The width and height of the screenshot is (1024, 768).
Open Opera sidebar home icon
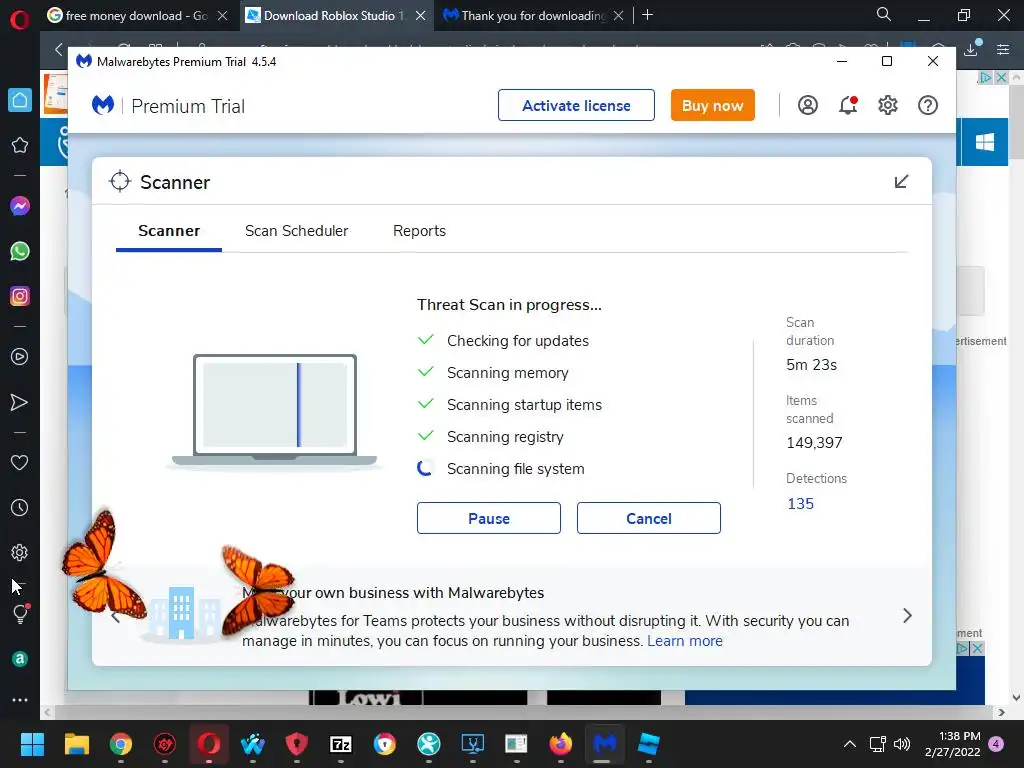[x=20, y=100]
